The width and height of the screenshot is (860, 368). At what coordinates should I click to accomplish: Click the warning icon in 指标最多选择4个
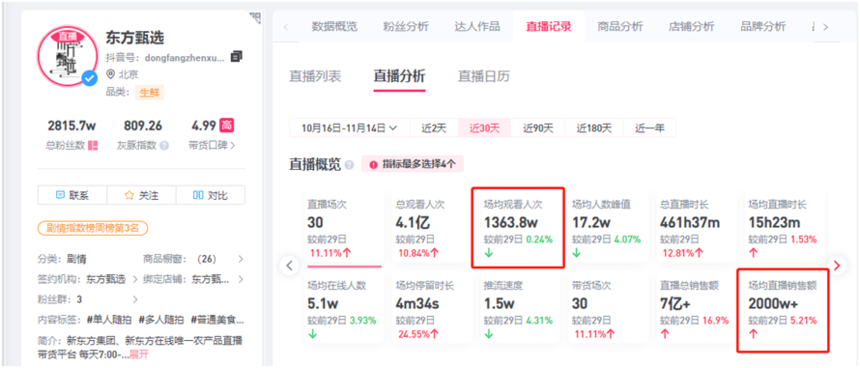[x=374, y=164]
